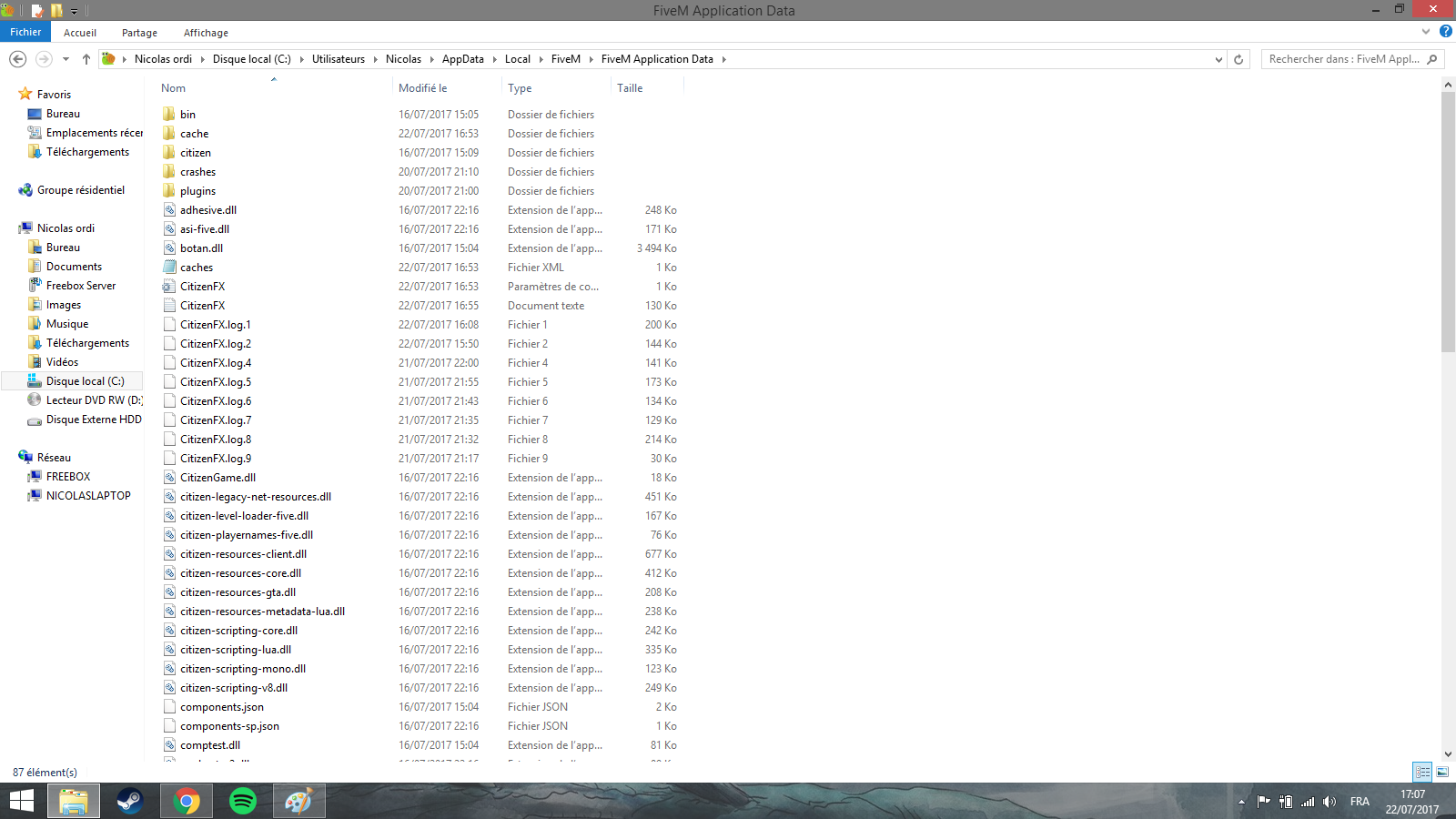Open Freebox Server in navigation pane
Screen dimensions: 1456x819
coord(81,286)
